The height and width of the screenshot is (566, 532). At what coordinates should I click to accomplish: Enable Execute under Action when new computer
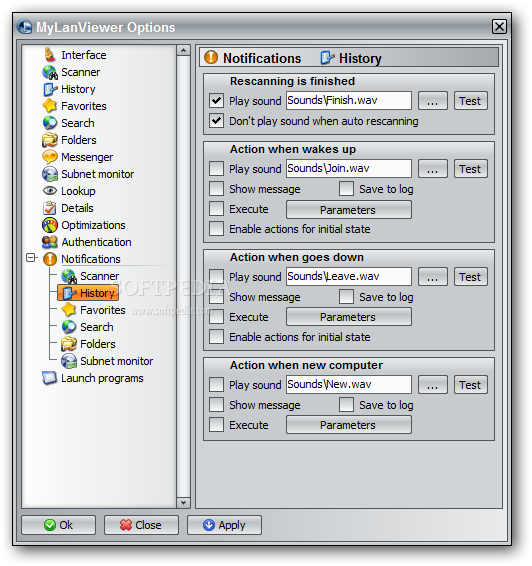point(216,424)
